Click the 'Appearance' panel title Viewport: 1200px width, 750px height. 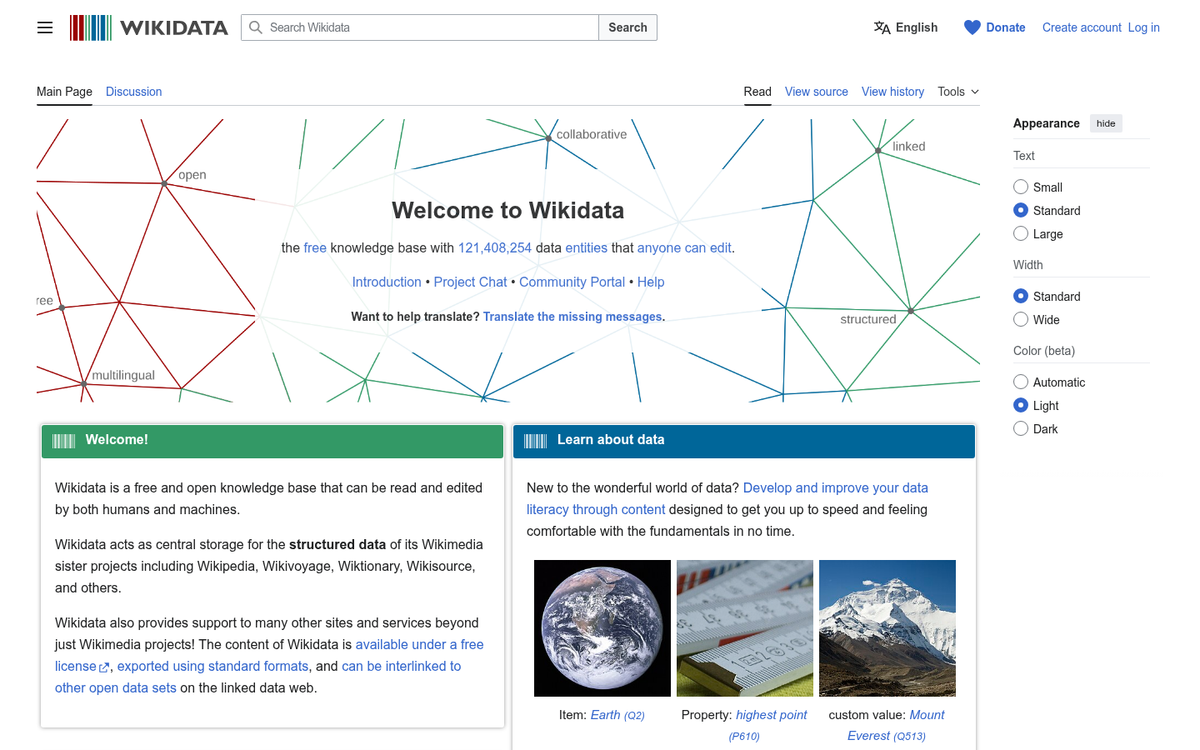point(1046,123)
